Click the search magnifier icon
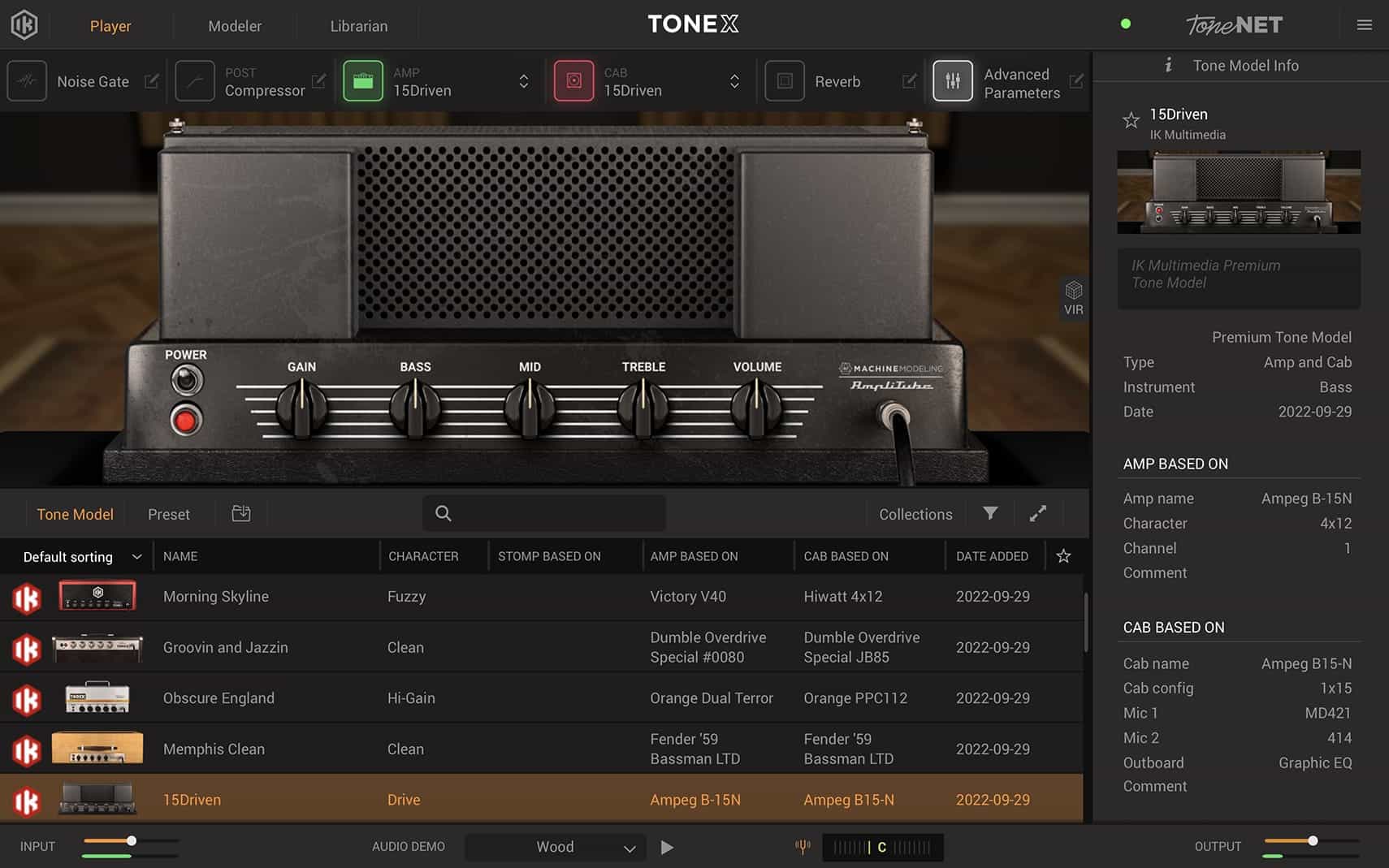This screenshot has width=1389, height=868. (x=443, y=513)
